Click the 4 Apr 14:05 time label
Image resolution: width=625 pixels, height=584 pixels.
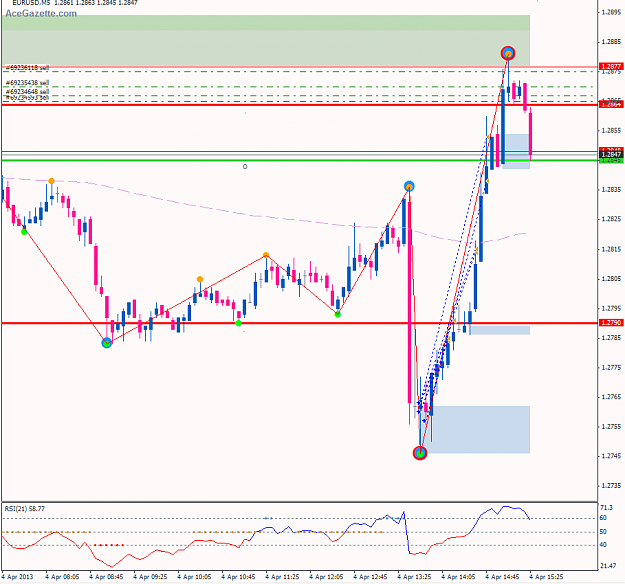point(458,577)
